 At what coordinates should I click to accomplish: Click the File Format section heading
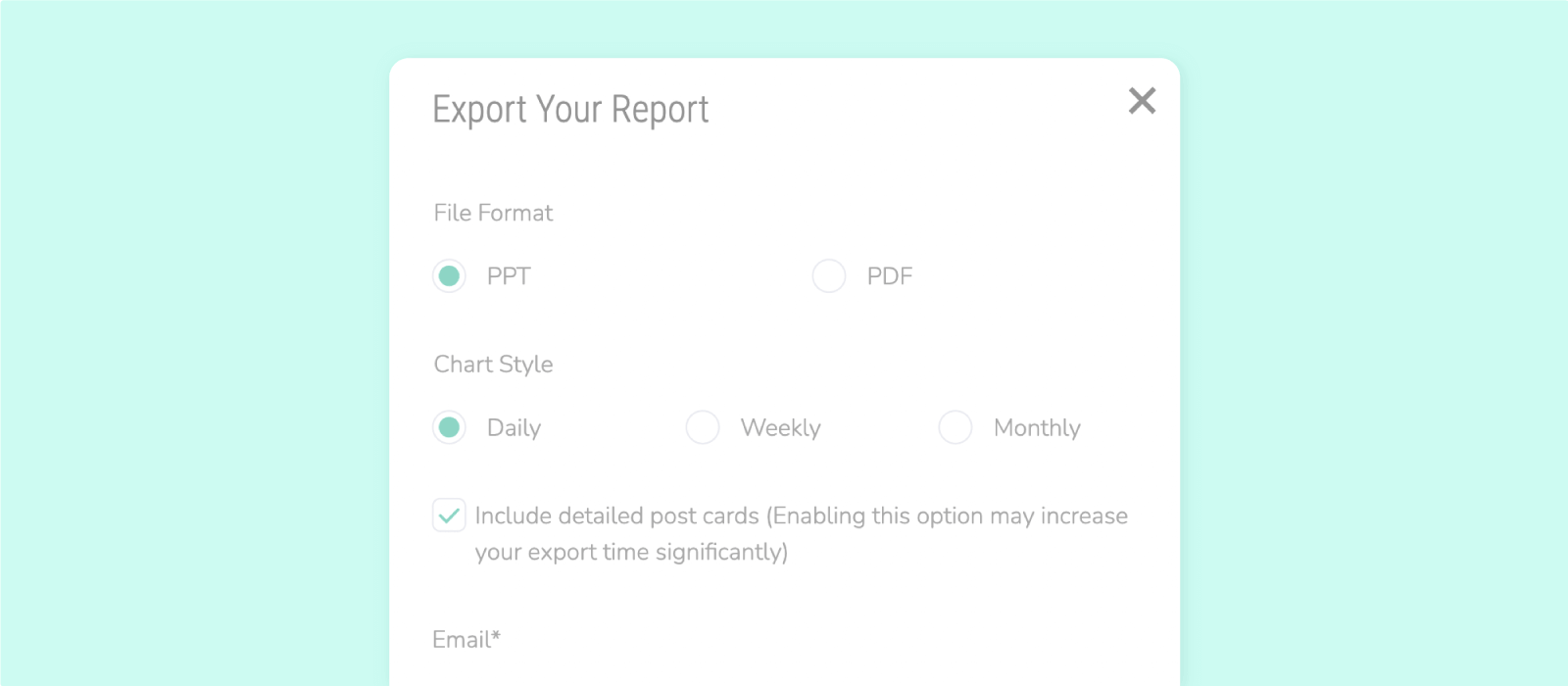pos(493,213)
